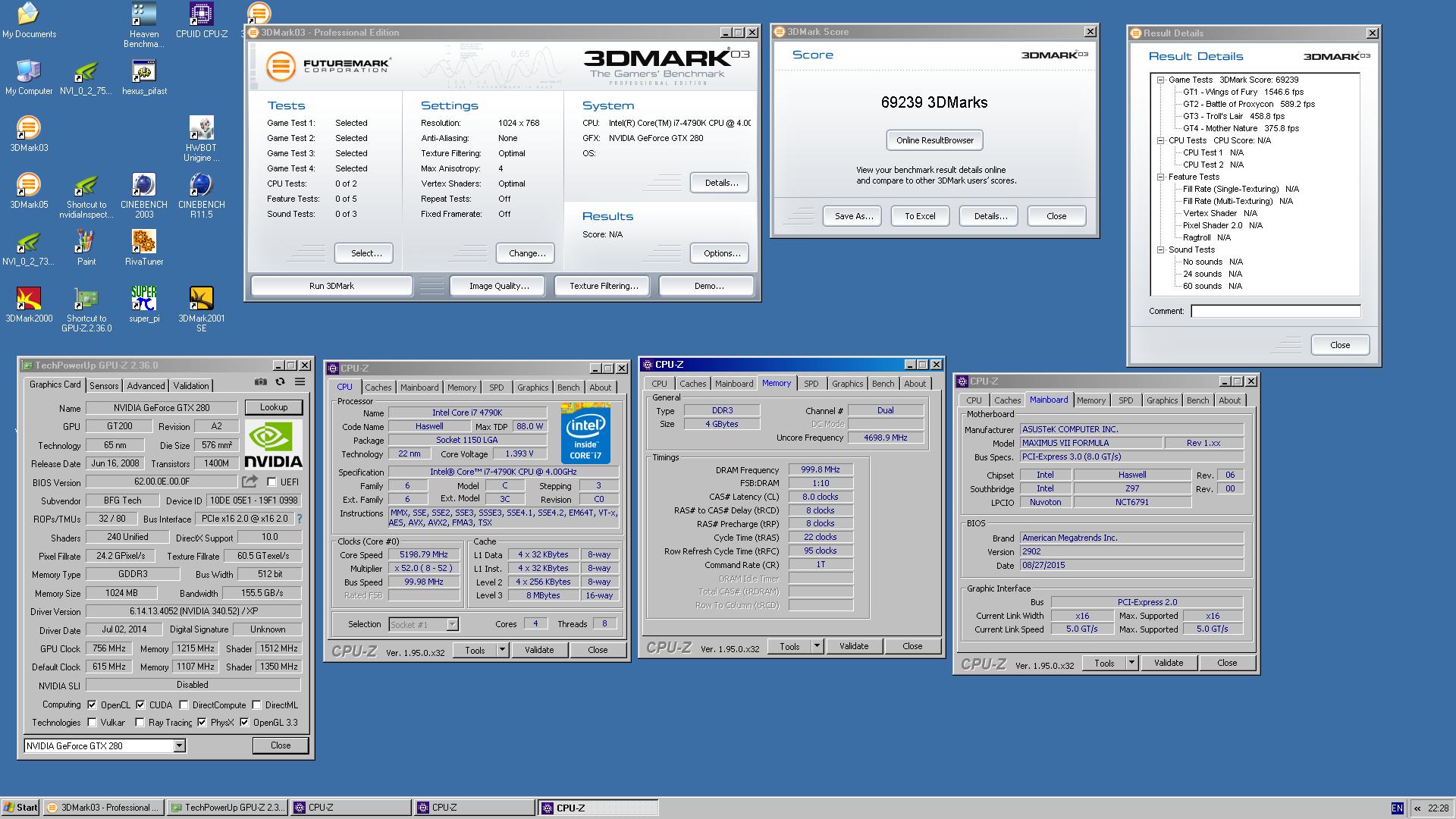Switch to Advanced tab in GPU-Z

pyautogui.click(x=146, y=386)
